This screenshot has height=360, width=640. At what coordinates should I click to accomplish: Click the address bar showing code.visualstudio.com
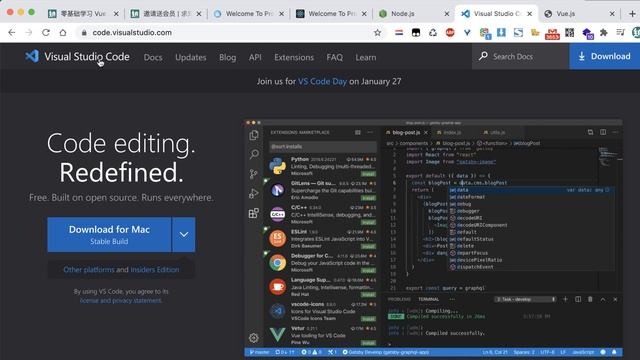point(231,33)
